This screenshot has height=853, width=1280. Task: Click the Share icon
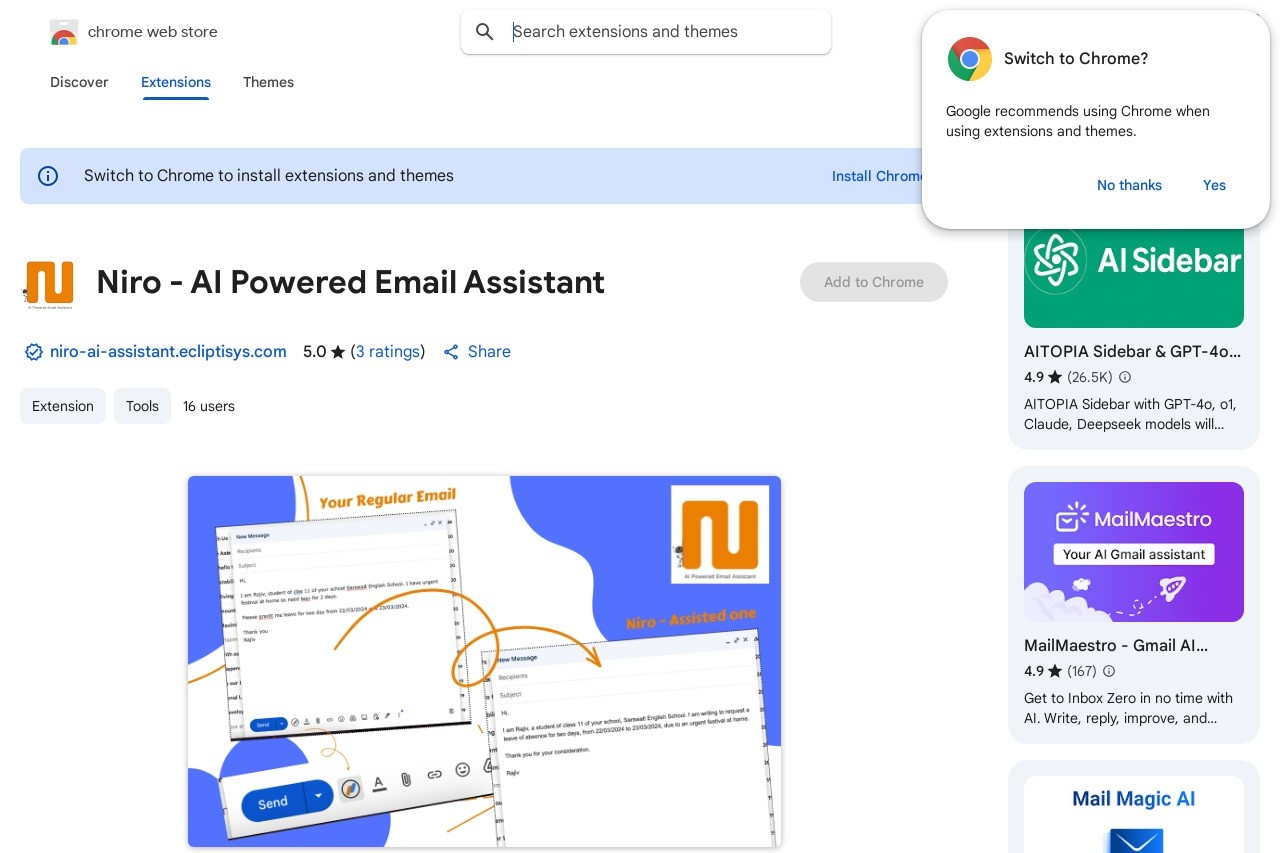451,352
